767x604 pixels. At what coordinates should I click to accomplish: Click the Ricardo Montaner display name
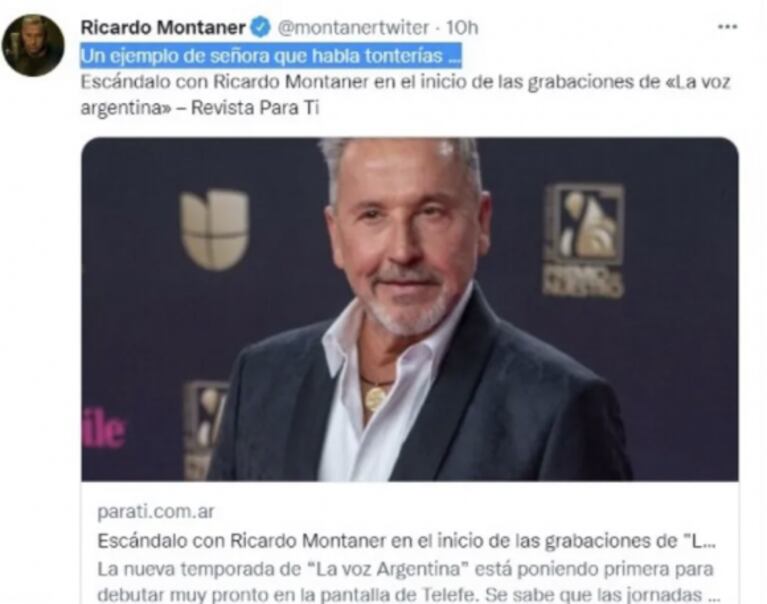tap(163, 27)
